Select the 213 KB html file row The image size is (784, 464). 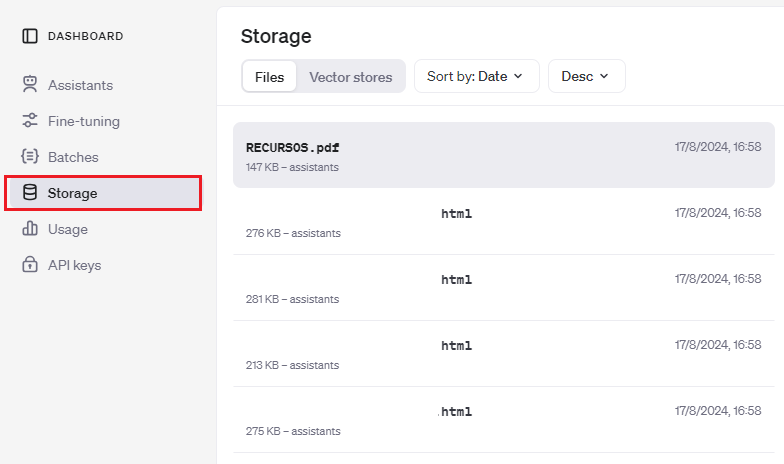tap(504, 354)
